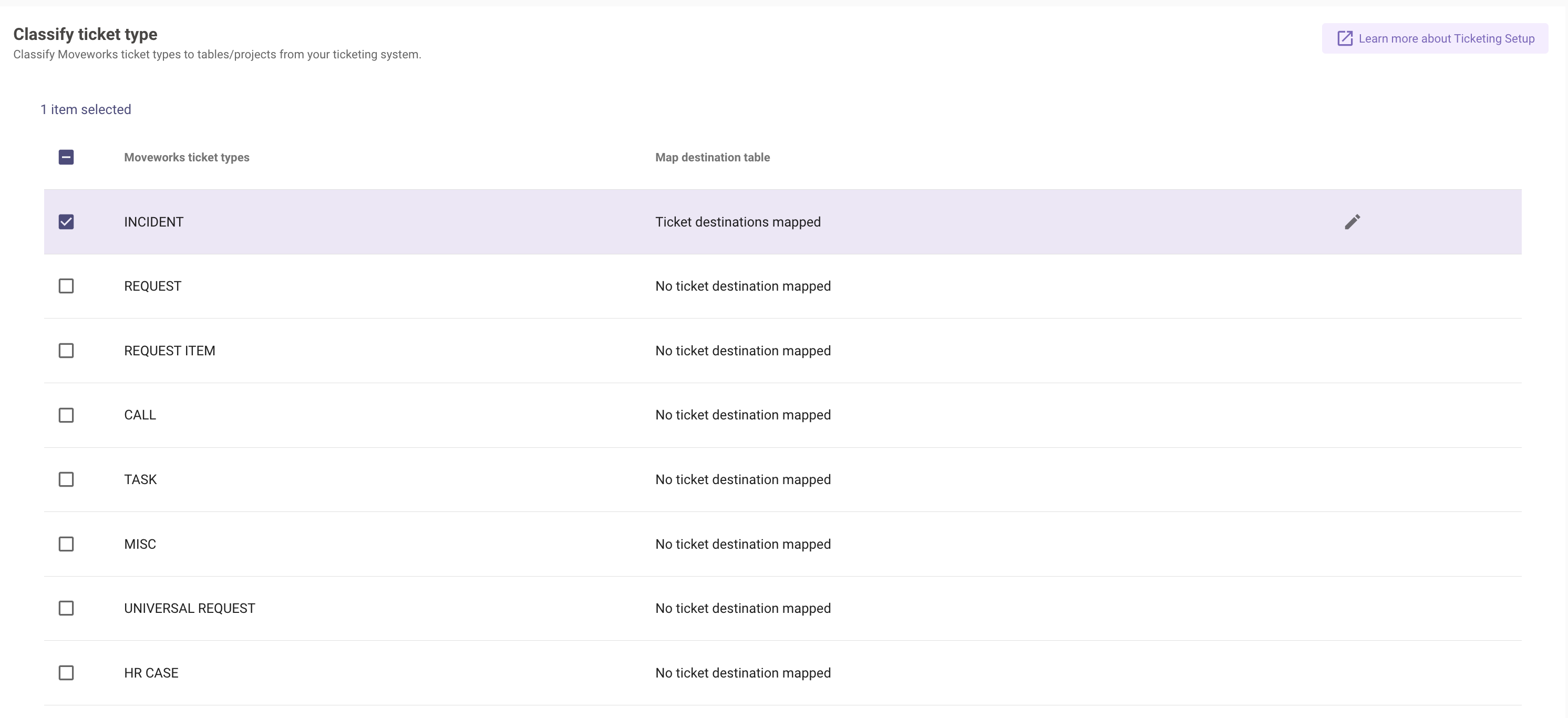Click the Moveworks ticket types column header
Viewport: 1568px width, 718px height.
186,157
